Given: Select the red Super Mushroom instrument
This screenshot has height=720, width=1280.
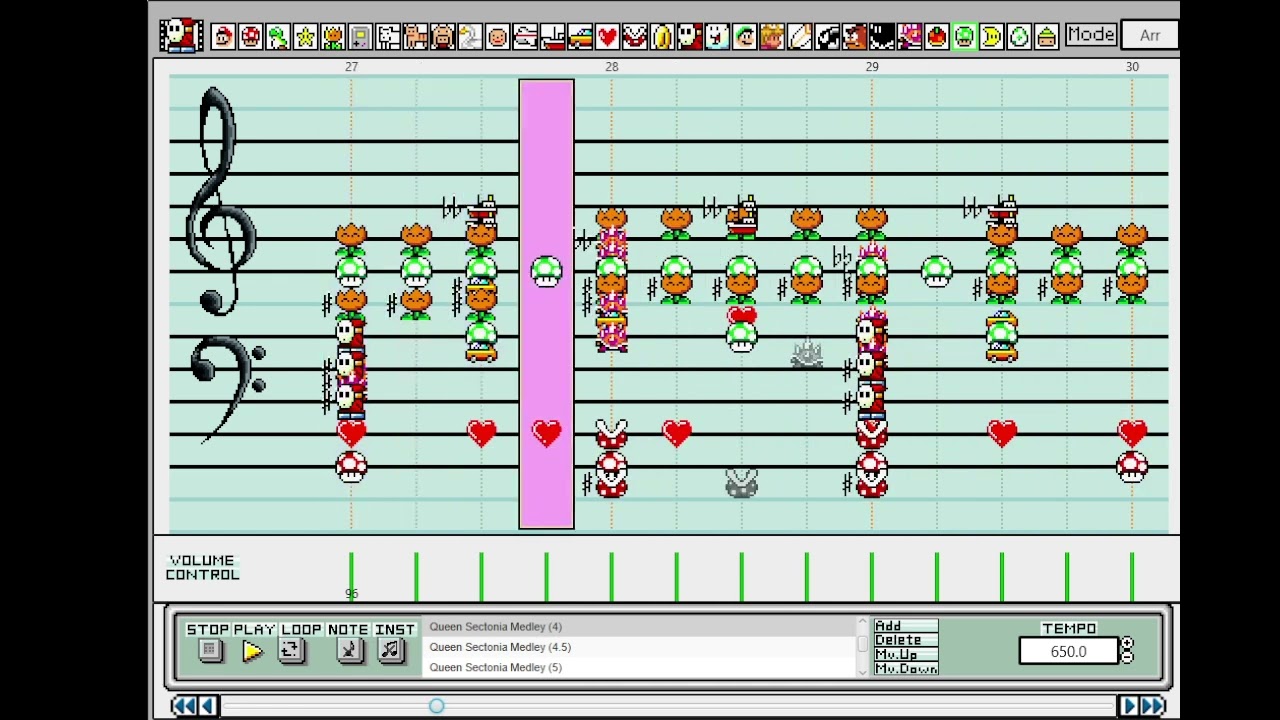Looking at the screenshot, I should point(250,36).
